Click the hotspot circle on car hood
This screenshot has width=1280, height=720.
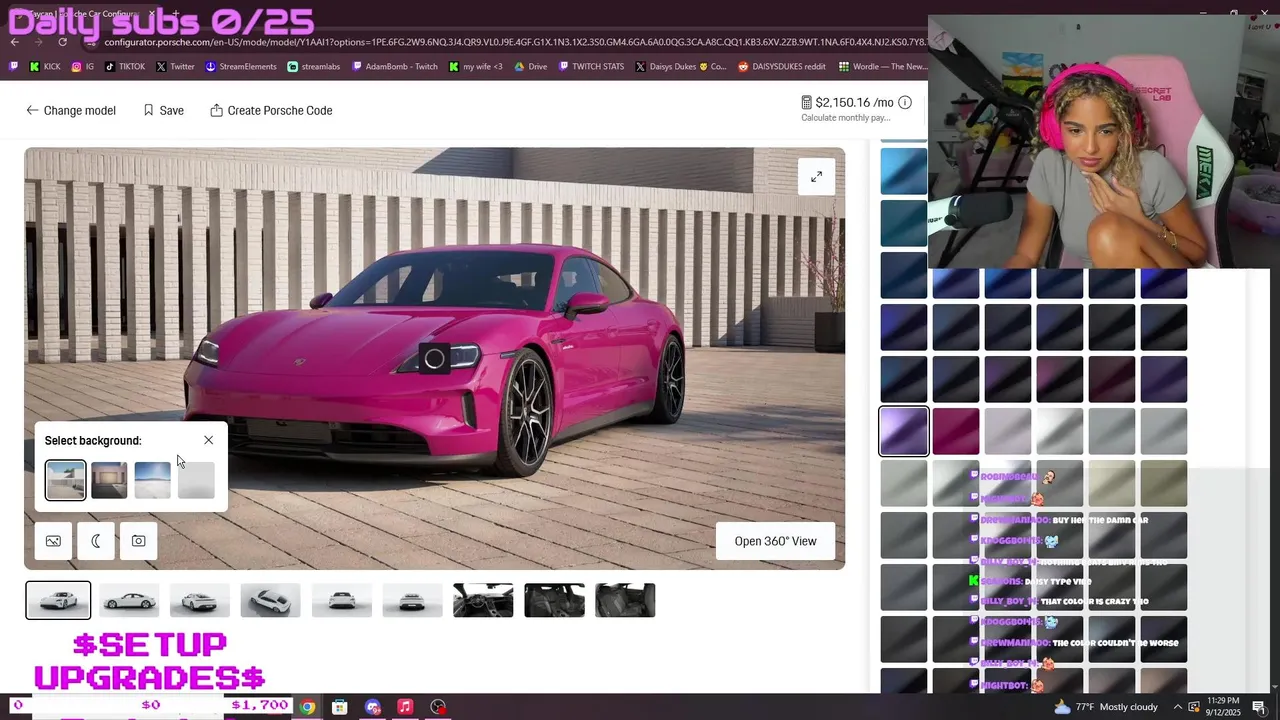pos(434,359)
